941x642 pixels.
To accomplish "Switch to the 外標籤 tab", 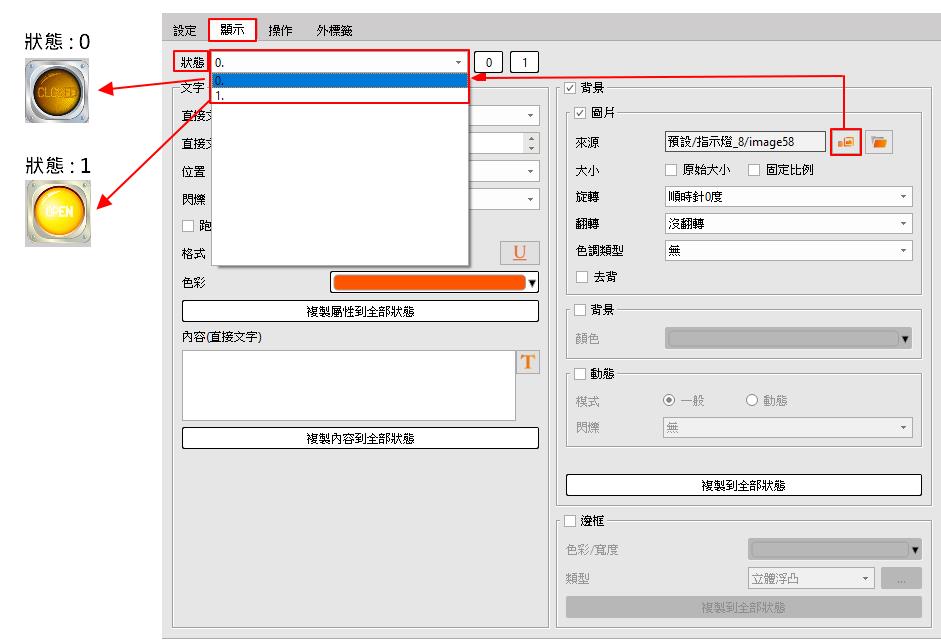I will tap(334, 30).
